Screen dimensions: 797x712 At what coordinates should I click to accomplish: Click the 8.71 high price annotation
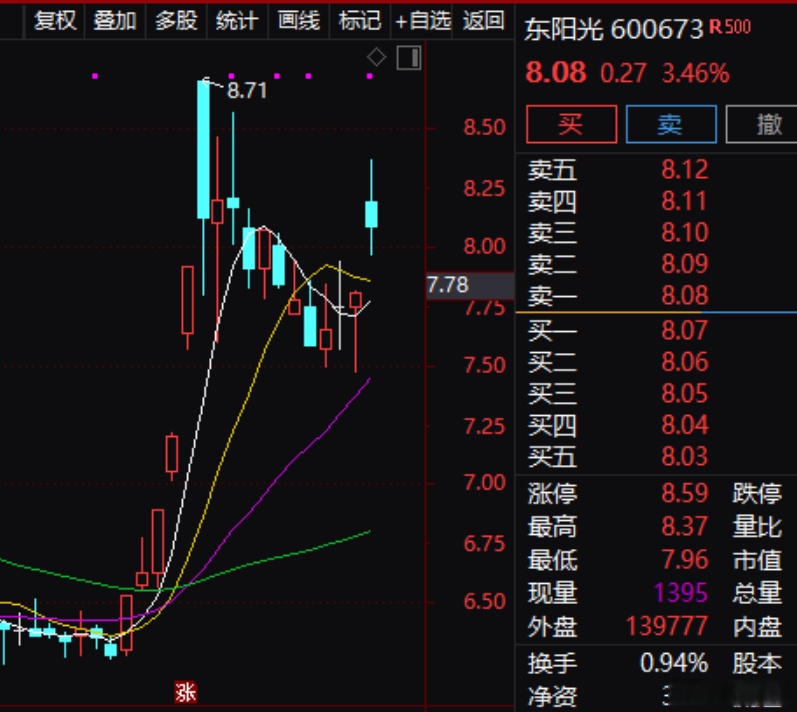pyautogui.click(x=247, y=91)
